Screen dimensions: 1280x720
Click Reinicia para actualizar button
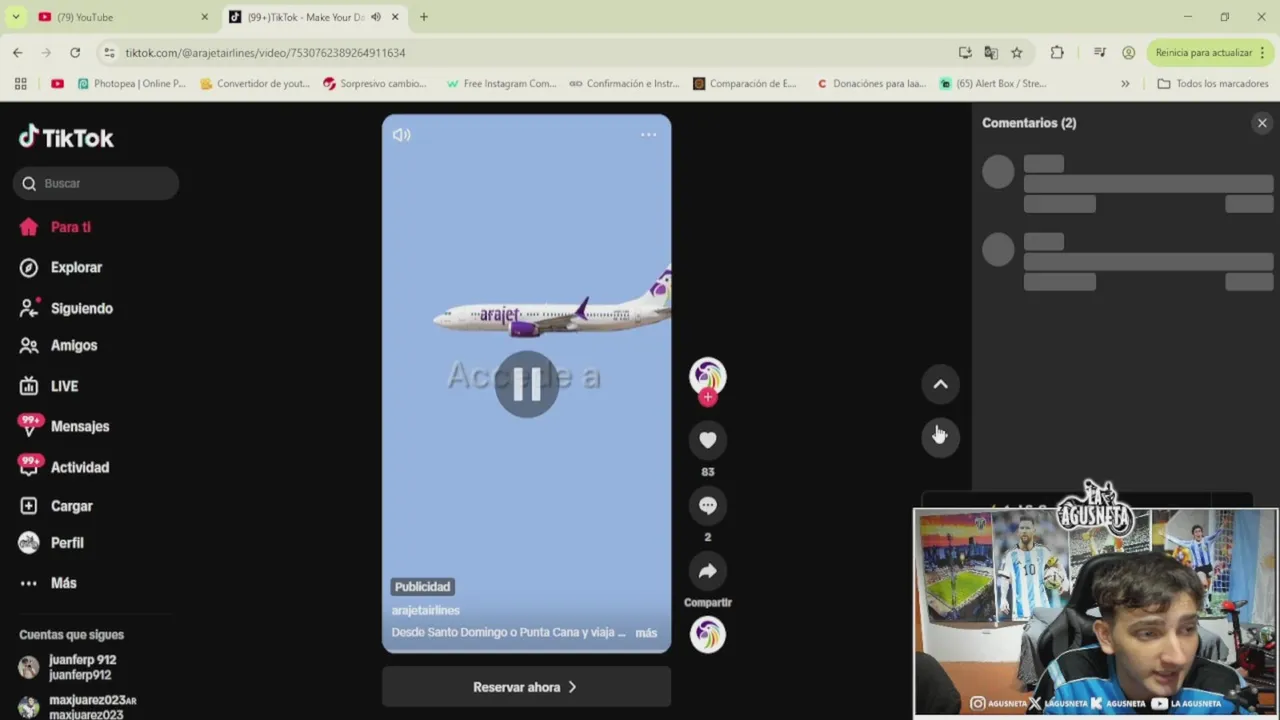click(x=1204, y=53)
